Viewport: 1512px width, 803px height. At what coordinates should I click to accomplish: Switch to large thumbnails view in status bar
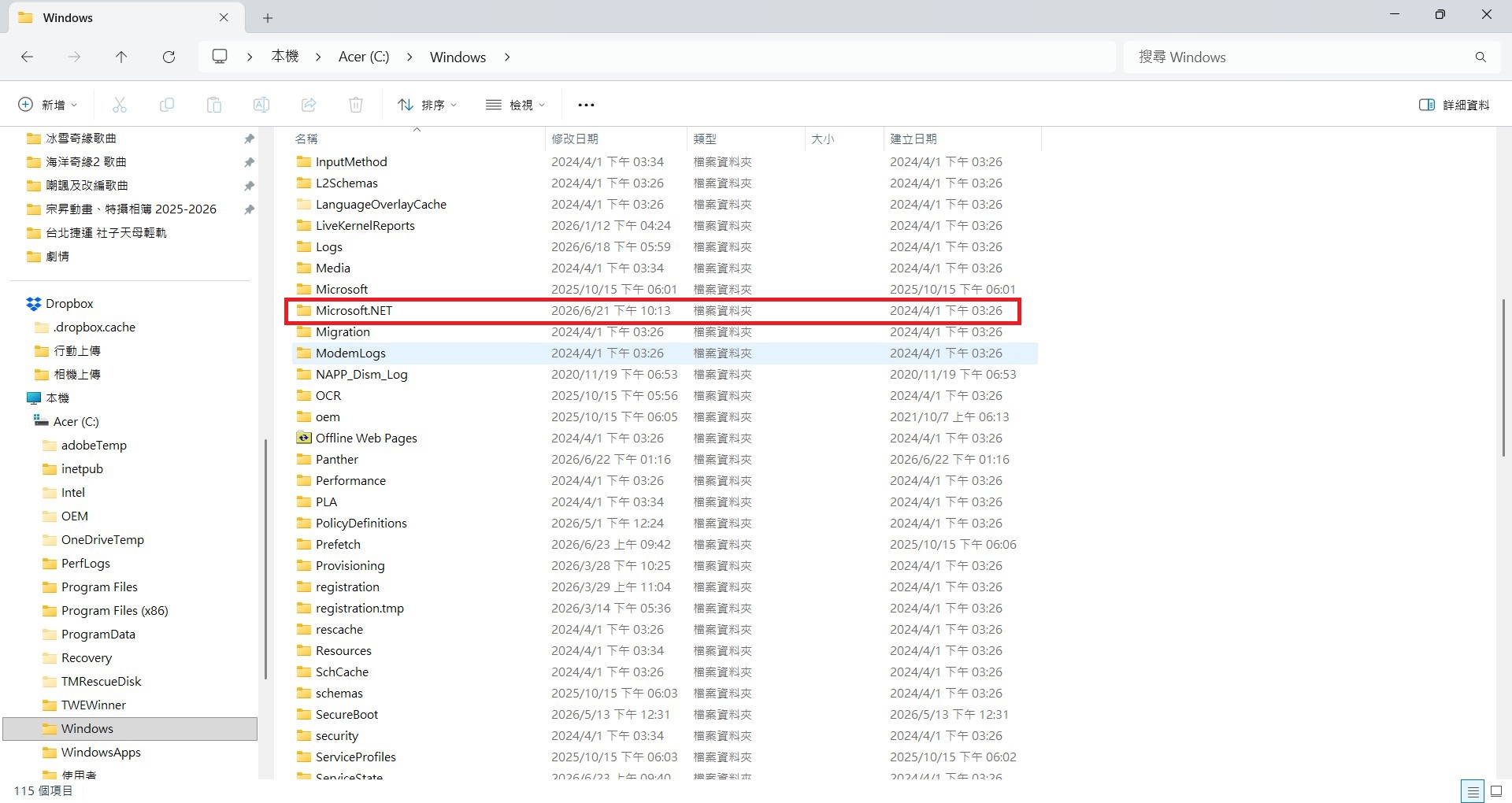point(1497,791)
